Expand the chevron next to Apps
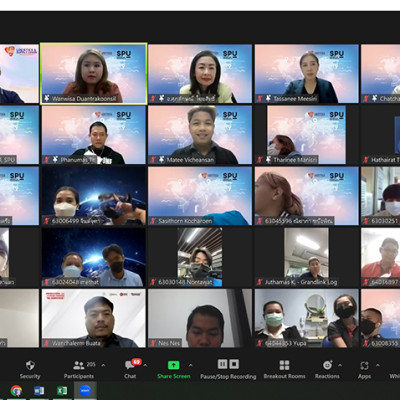The width and height of the screenshot is (400, 400). click(x=378, y=365)
